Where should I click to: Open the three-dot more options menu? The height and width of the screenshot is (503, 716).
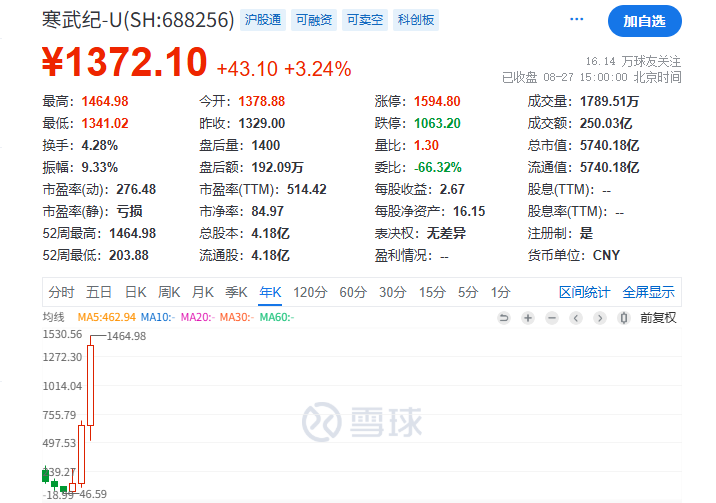(x=576, y=19)
